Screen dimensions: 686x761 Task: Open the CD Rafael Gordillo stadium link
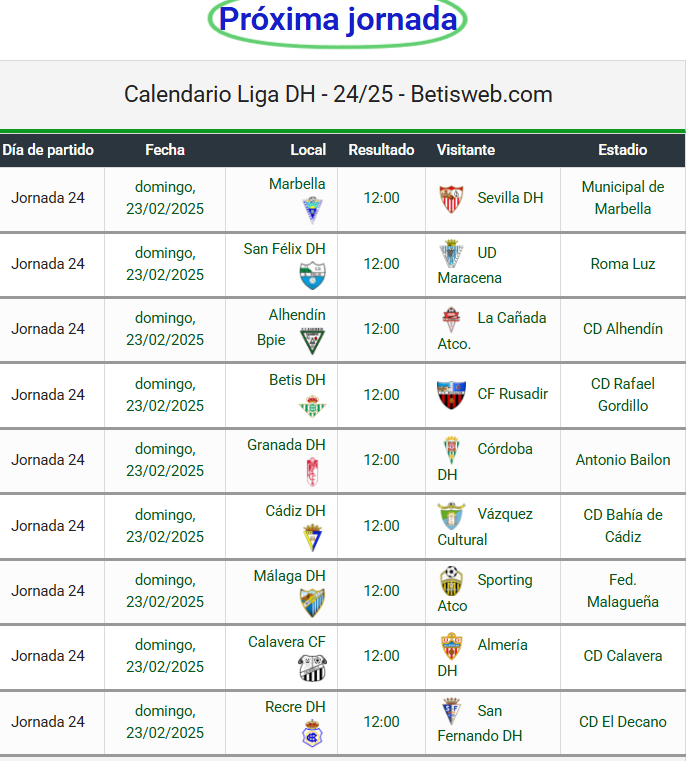coord(622,395)
